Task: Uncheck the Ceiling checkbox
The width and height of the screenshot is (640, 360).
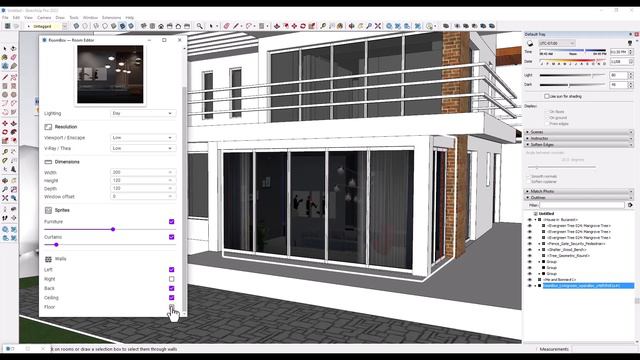Action: [171, 298]
